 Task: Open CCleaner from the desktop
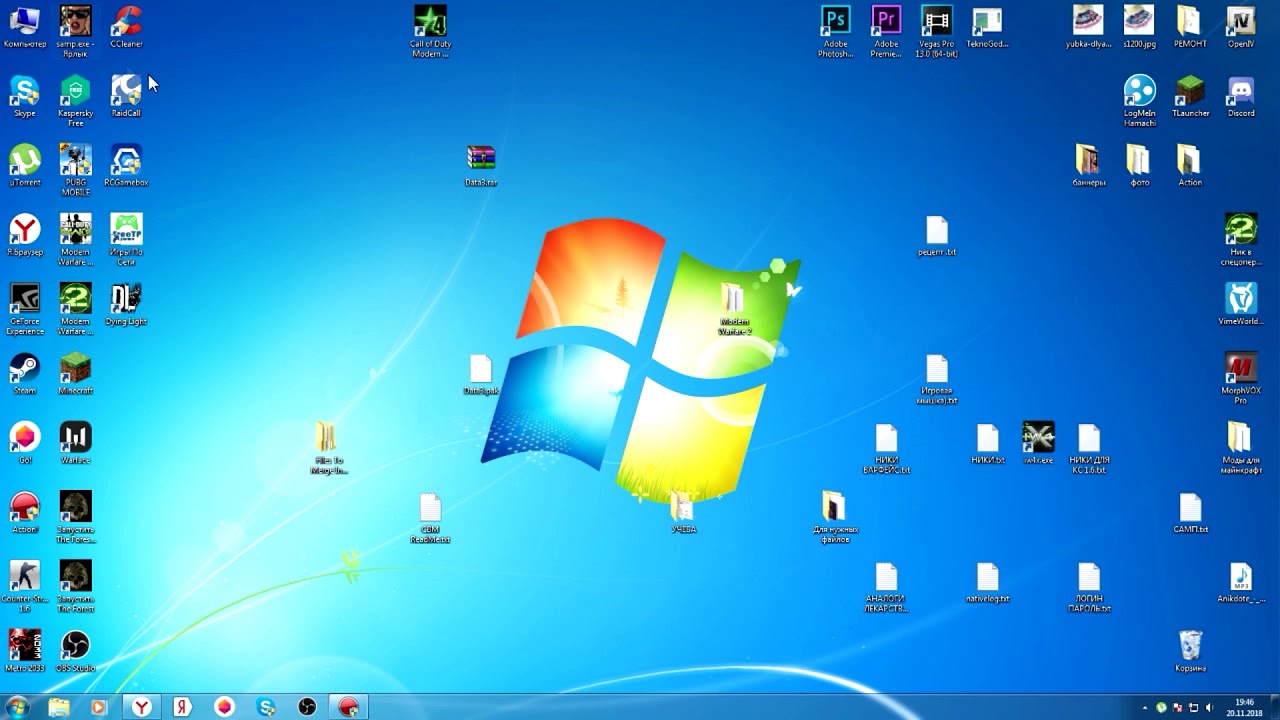[126, 28]
